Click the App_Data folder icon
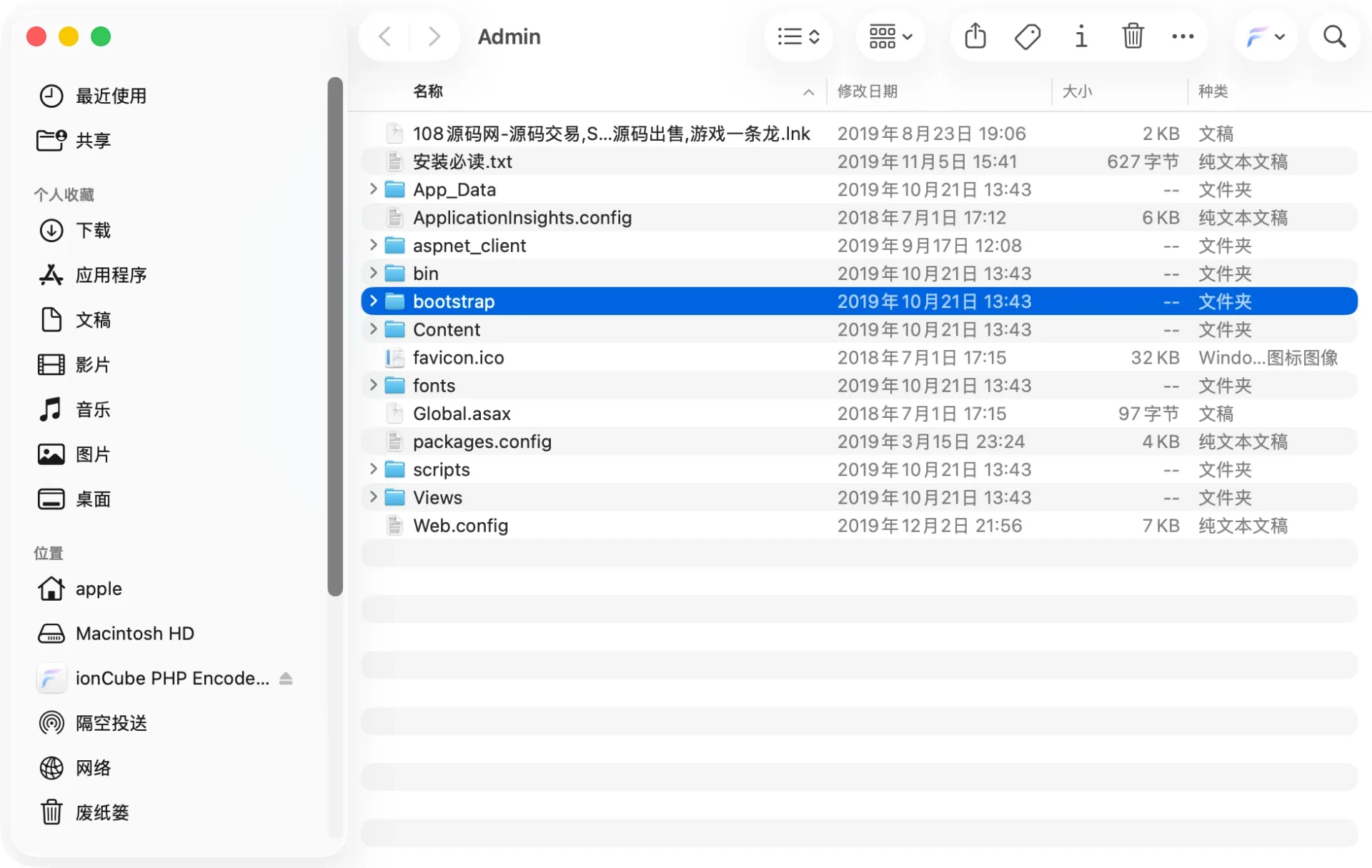Viewport: 1372px width, 868px height. (394, 189)
